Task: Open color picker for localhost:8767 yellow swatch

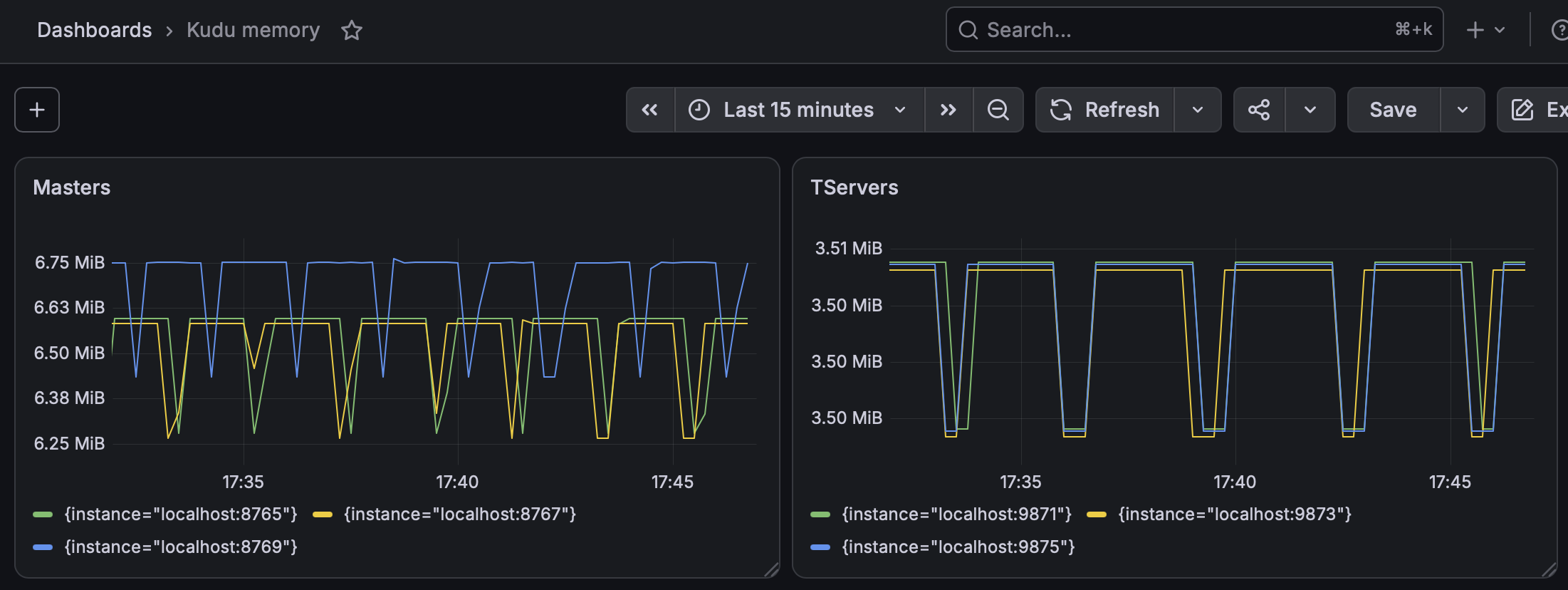Action: point(323,514)
